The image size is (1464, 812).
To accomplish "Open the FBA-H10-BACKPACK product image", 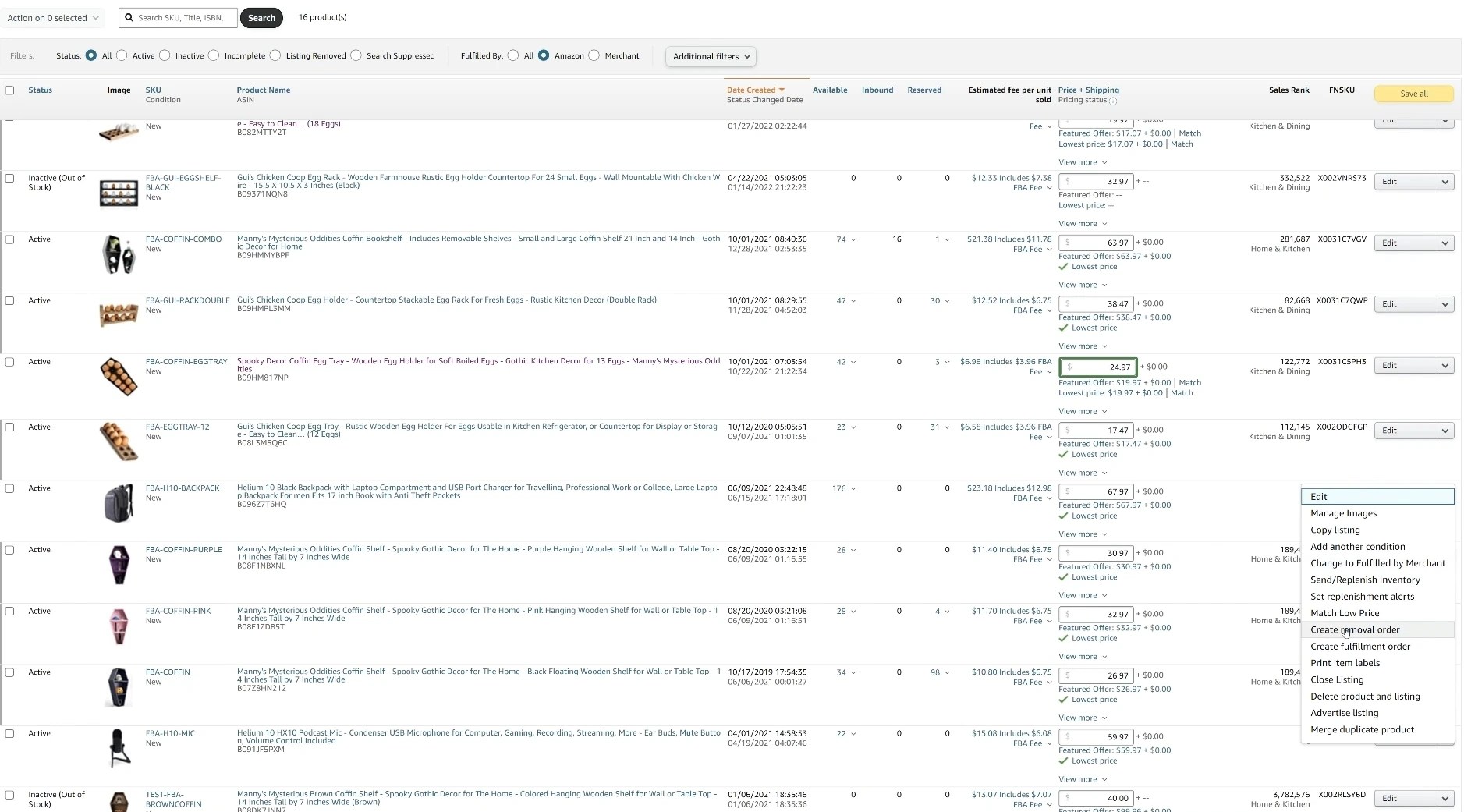I will [119, 503].
